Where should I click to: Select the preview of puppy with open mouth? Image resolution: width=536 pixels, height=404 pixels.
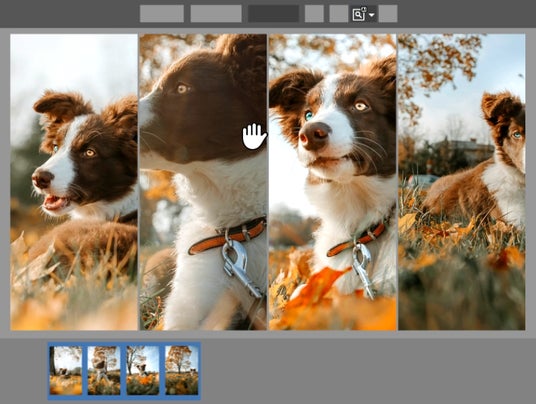pos(74,182)
